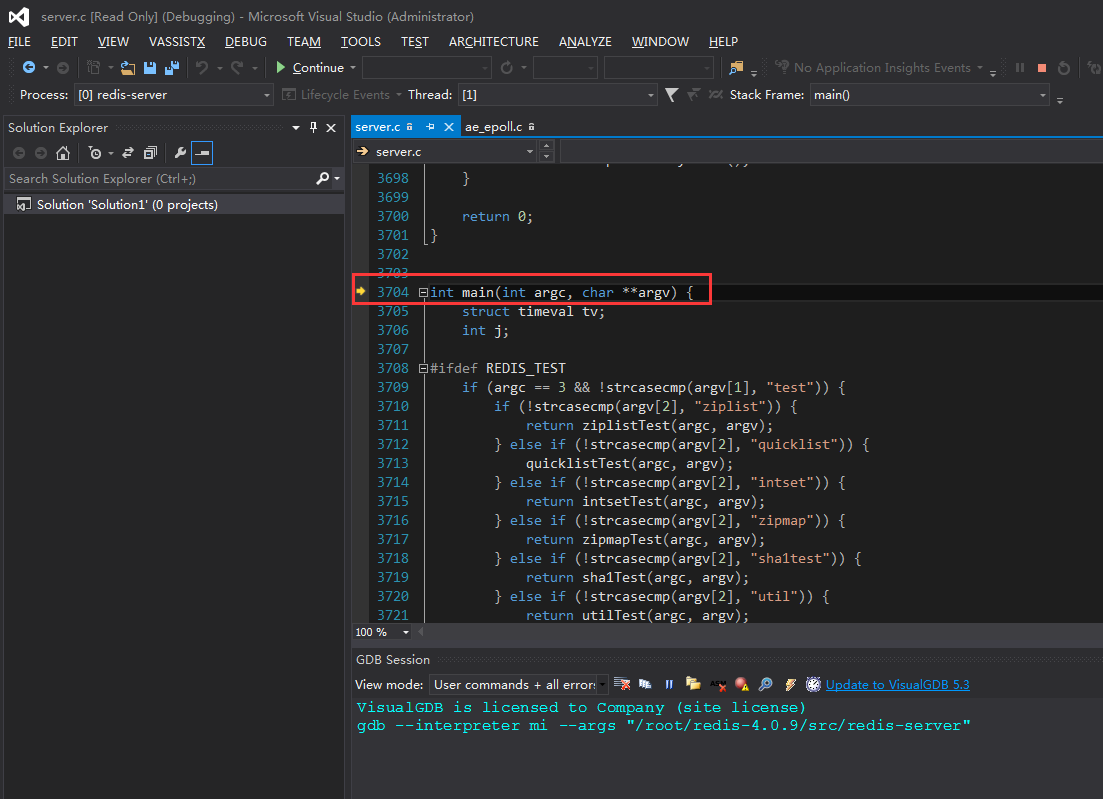
Task: Open the 100 % zoom dropdown
Action: pyautogui.click(x=405, y=632)
